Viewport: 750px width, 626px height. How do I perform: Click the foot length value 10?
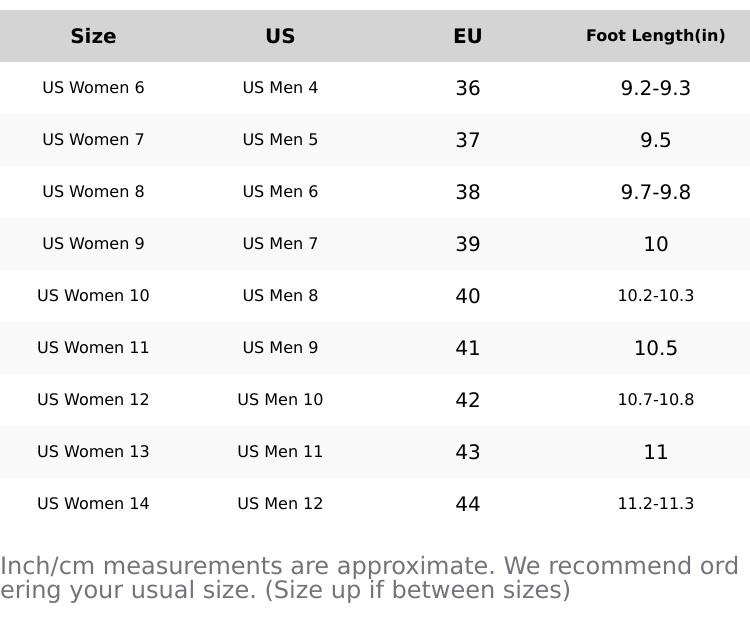click(655, 244)
